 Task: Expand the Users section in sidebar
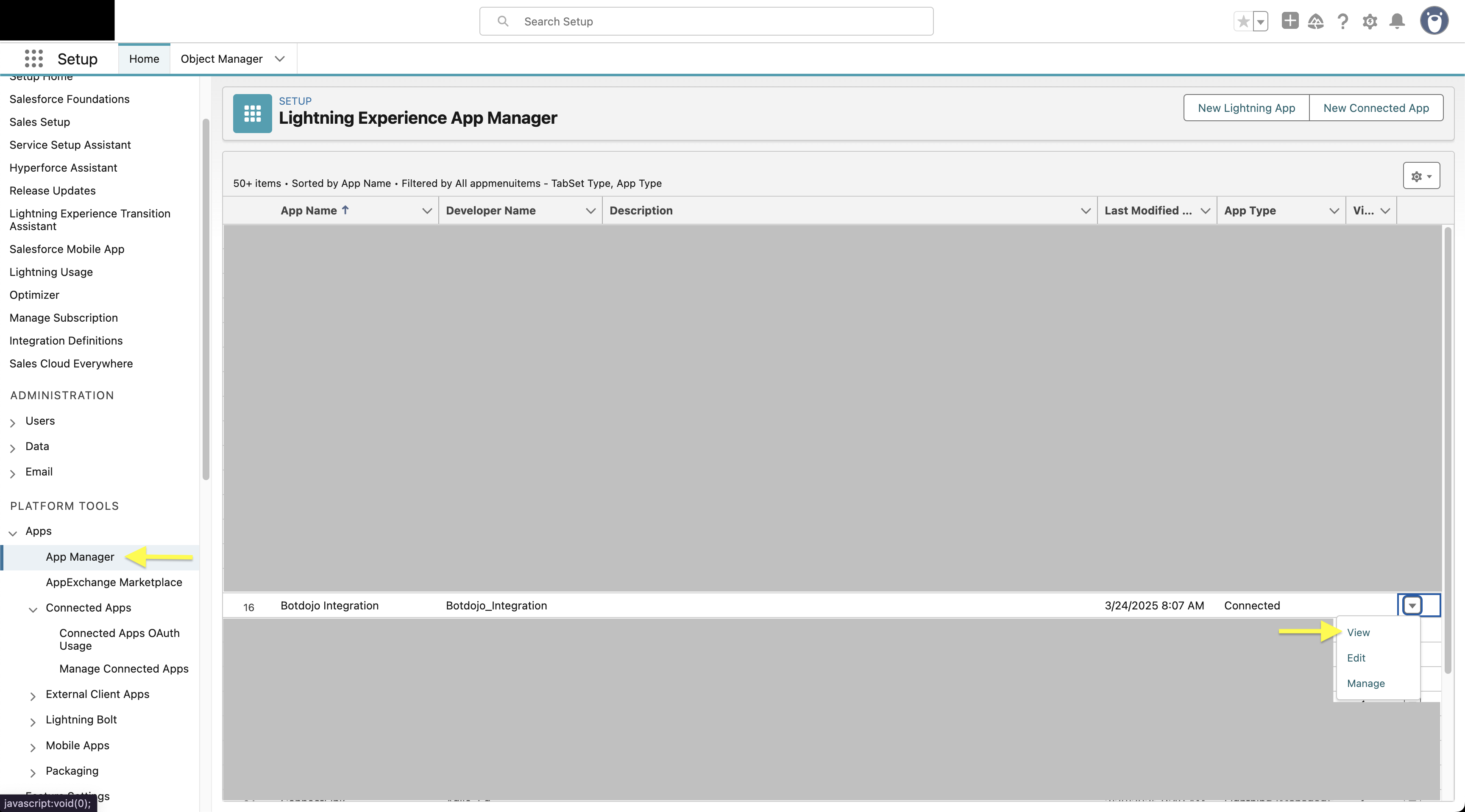tap(13, 423)
